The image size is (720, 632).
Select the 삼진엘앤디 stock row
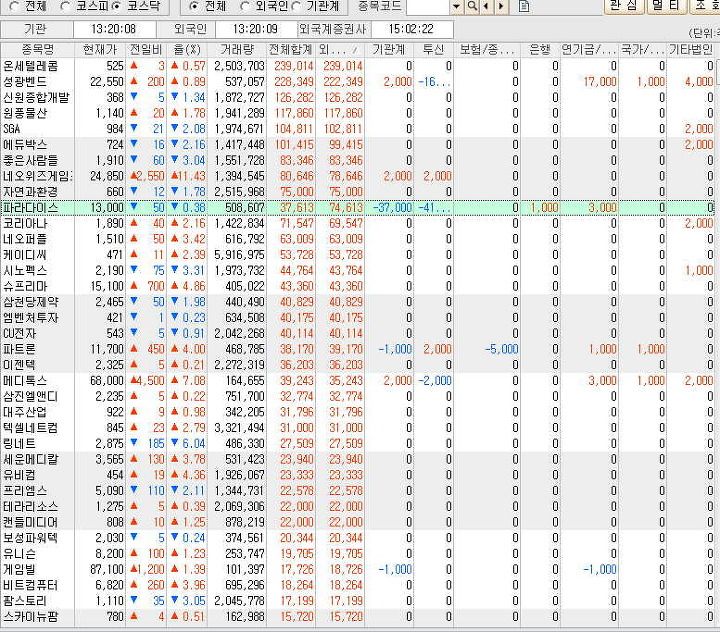[x=358, y=396]
